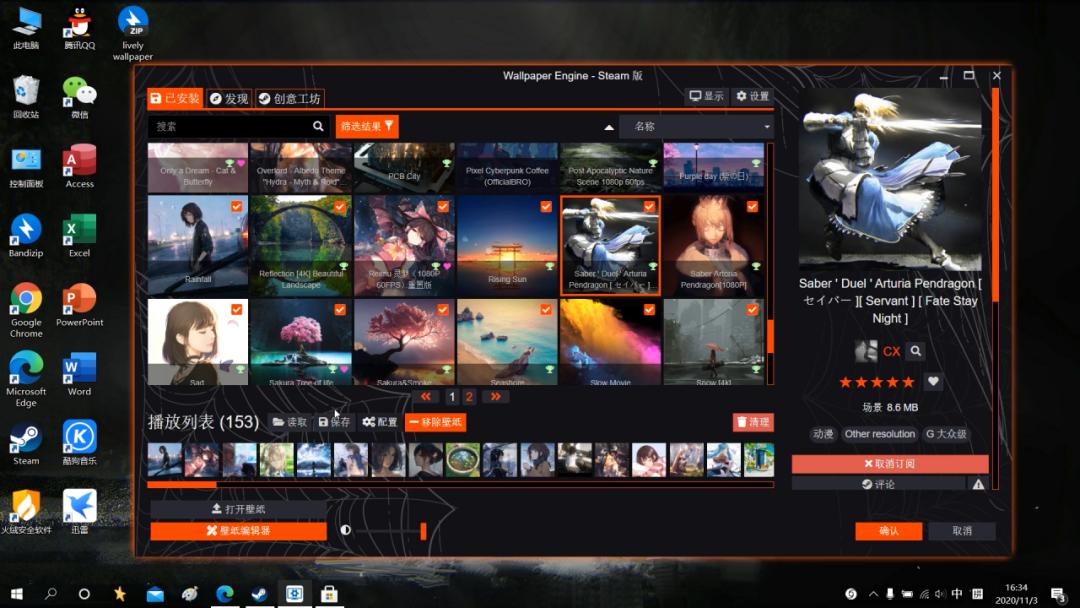This screenshot has width=1080, height=608.
Task: Open Microsoft Store taskbar icon
Action: click(329, 594)
